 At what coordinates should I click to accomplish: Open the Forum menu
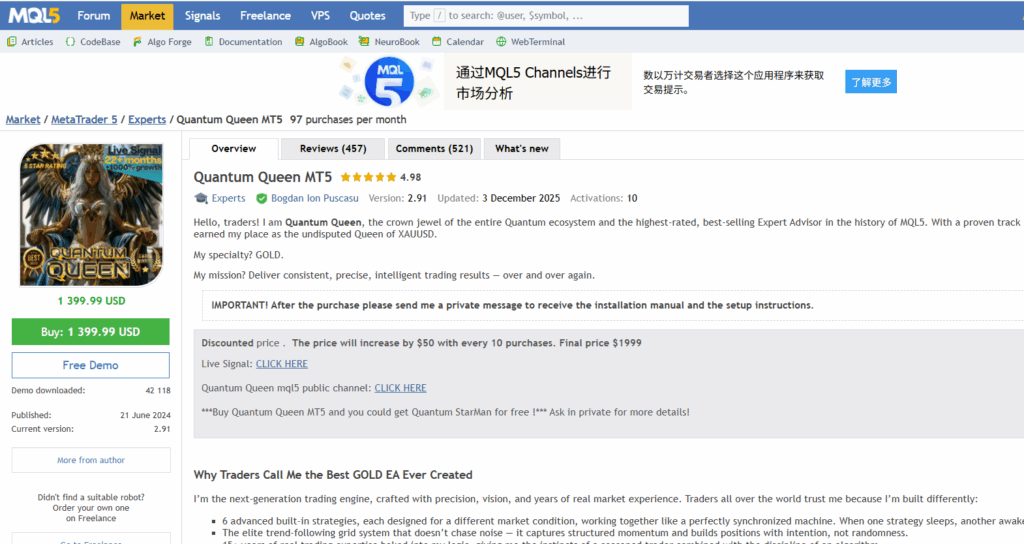point(93,16)
